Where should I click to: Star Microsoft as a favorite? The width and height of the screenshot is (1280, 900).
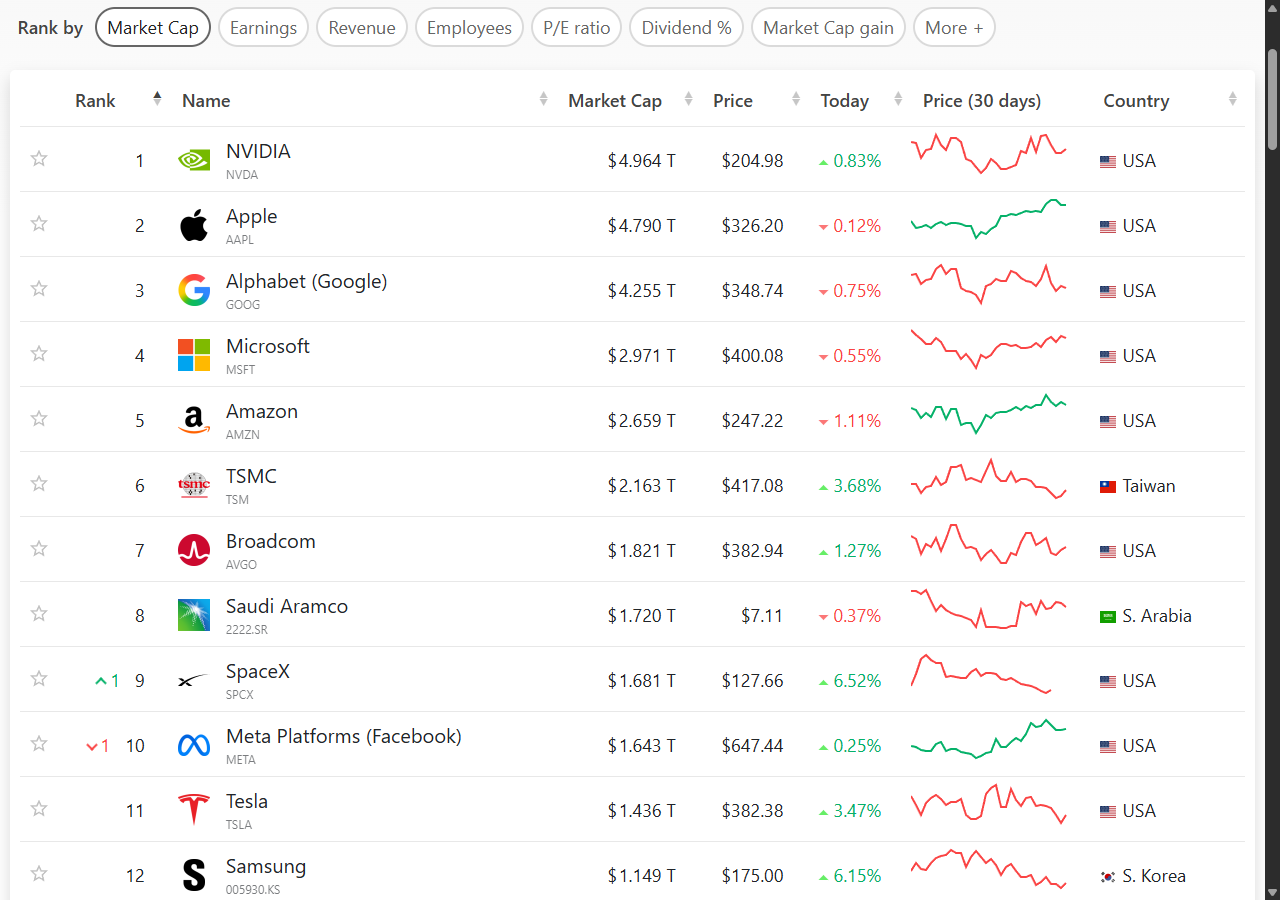[39, 353]
